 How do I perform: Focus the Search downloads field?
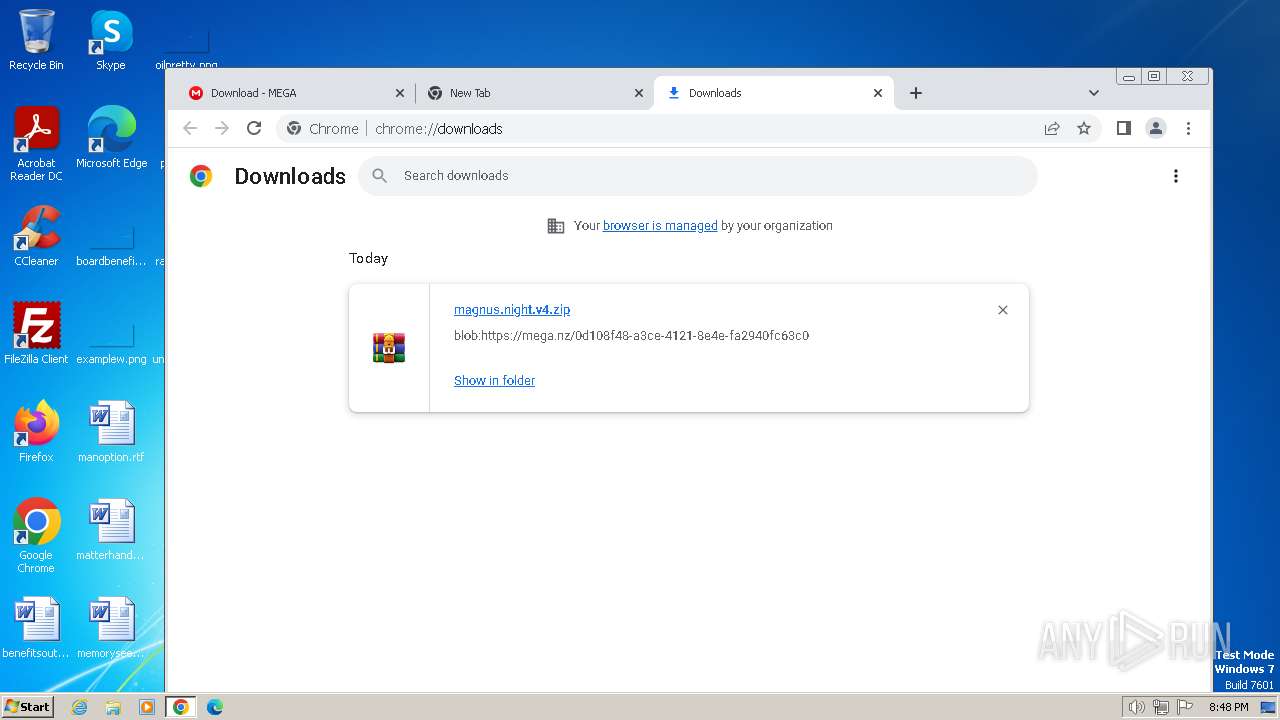point(698,176)
